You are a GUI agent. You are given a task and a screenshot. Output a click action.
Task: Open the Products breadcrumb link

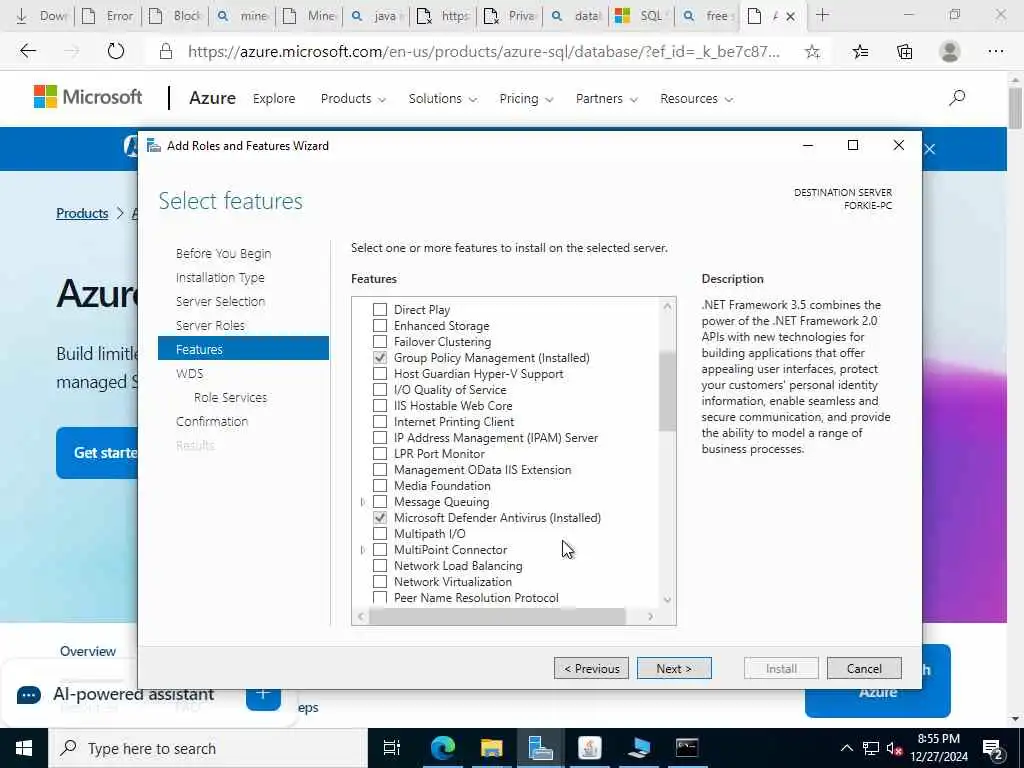pos(82,213)
